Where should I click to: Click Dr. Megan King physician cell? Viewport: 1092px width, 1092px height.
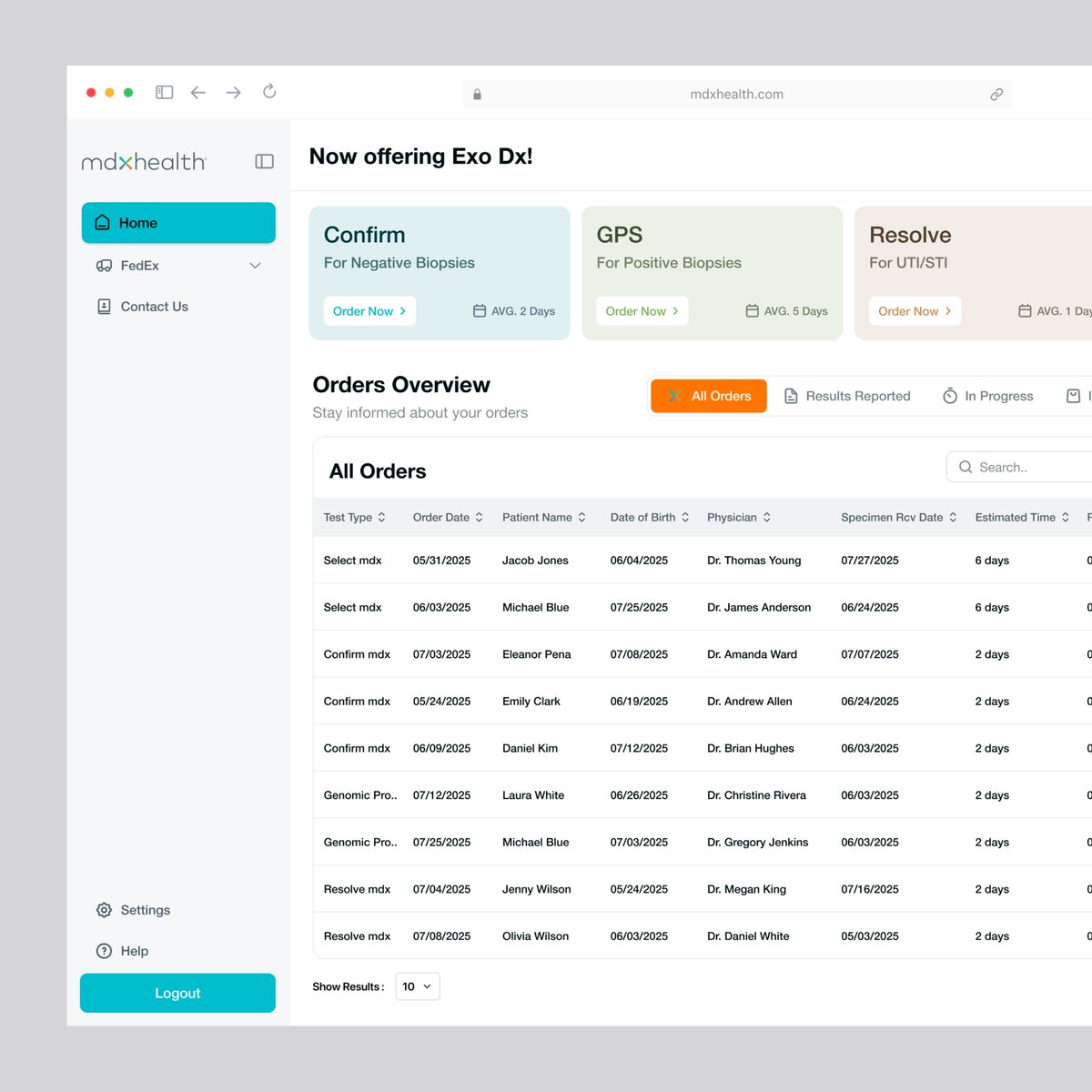click(x=747, y=889)
